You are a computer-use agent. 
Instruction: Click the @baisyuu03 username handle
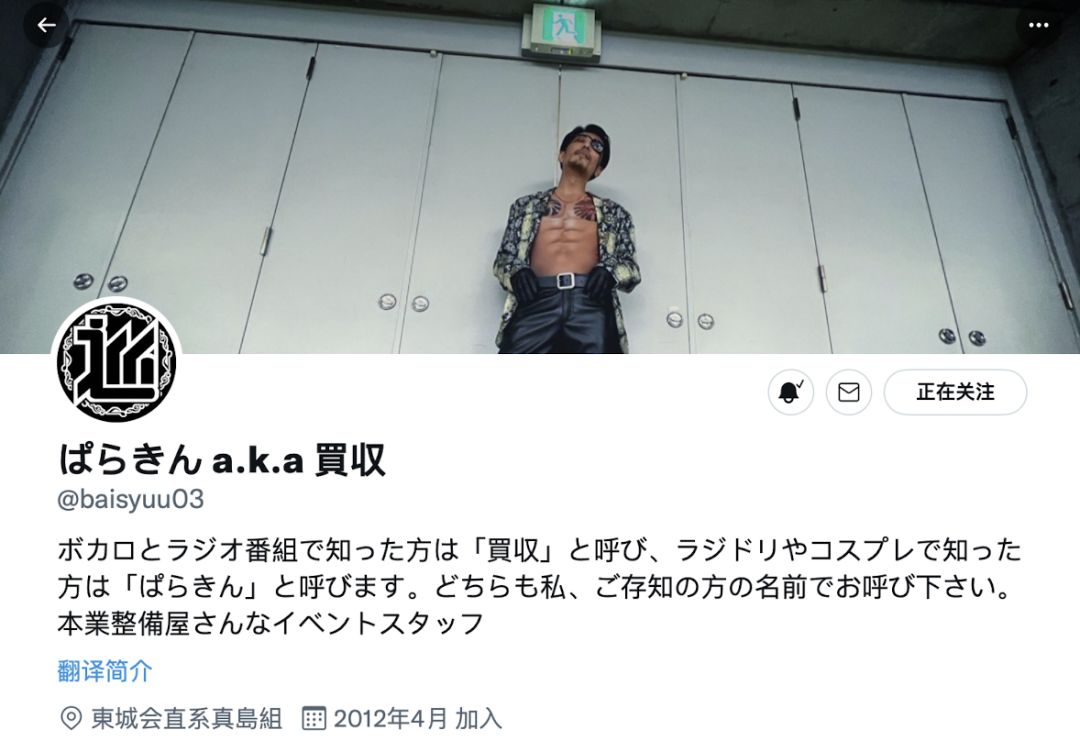[130, 499]
